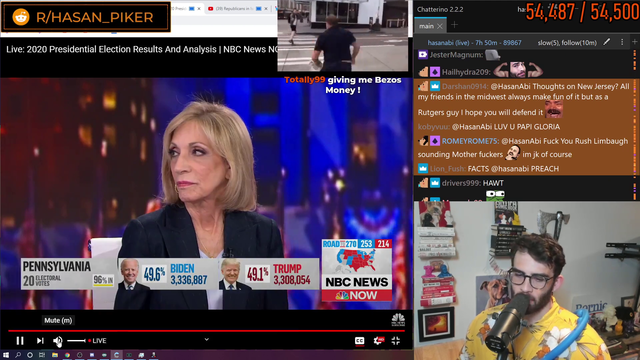Click the slow(5), follow(10m) mode label
This screenshot has height=360, width=640.
coord(567,42)
